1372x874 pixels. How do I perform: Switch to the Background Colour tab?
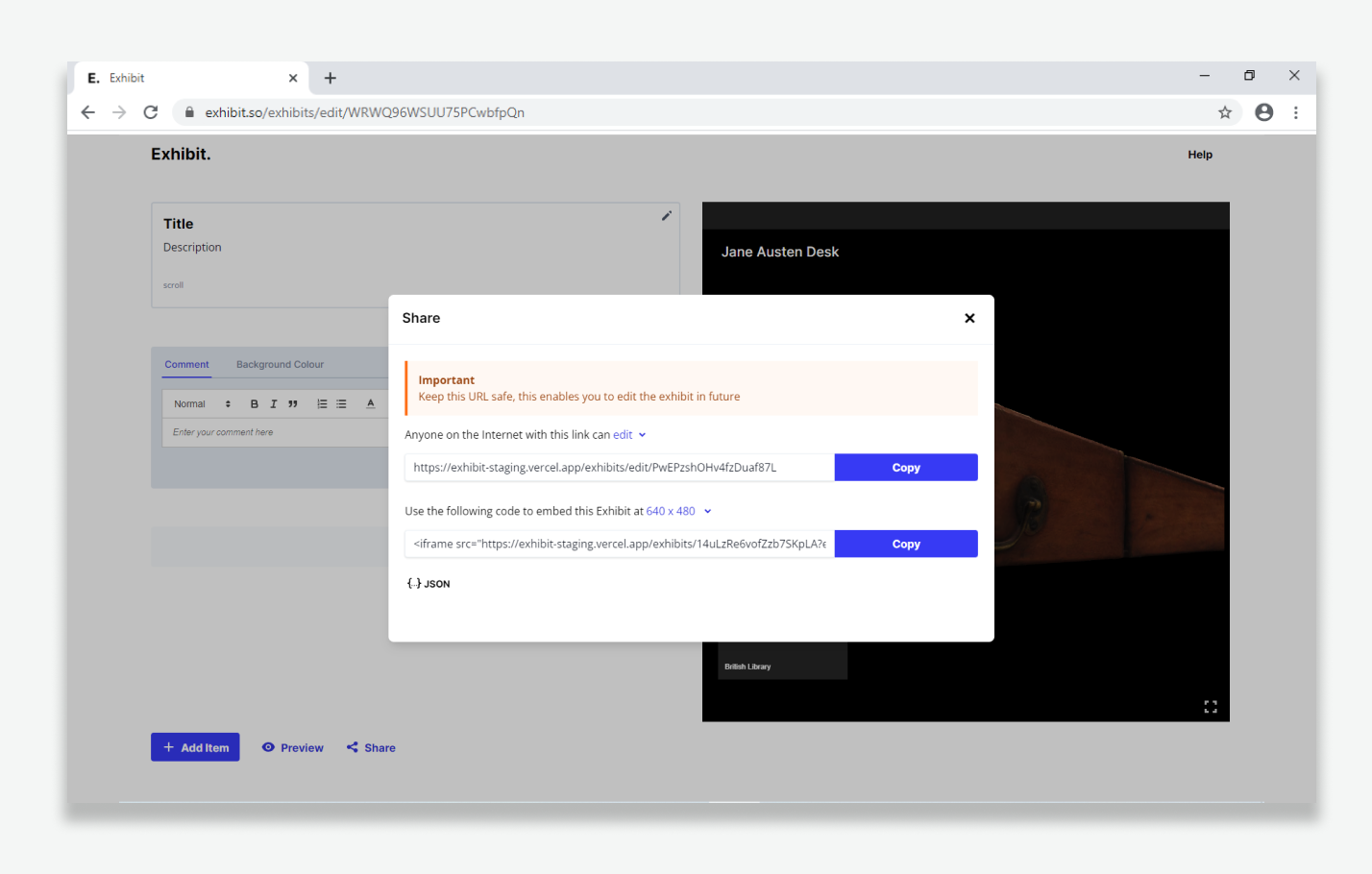(x=280, y=365)
